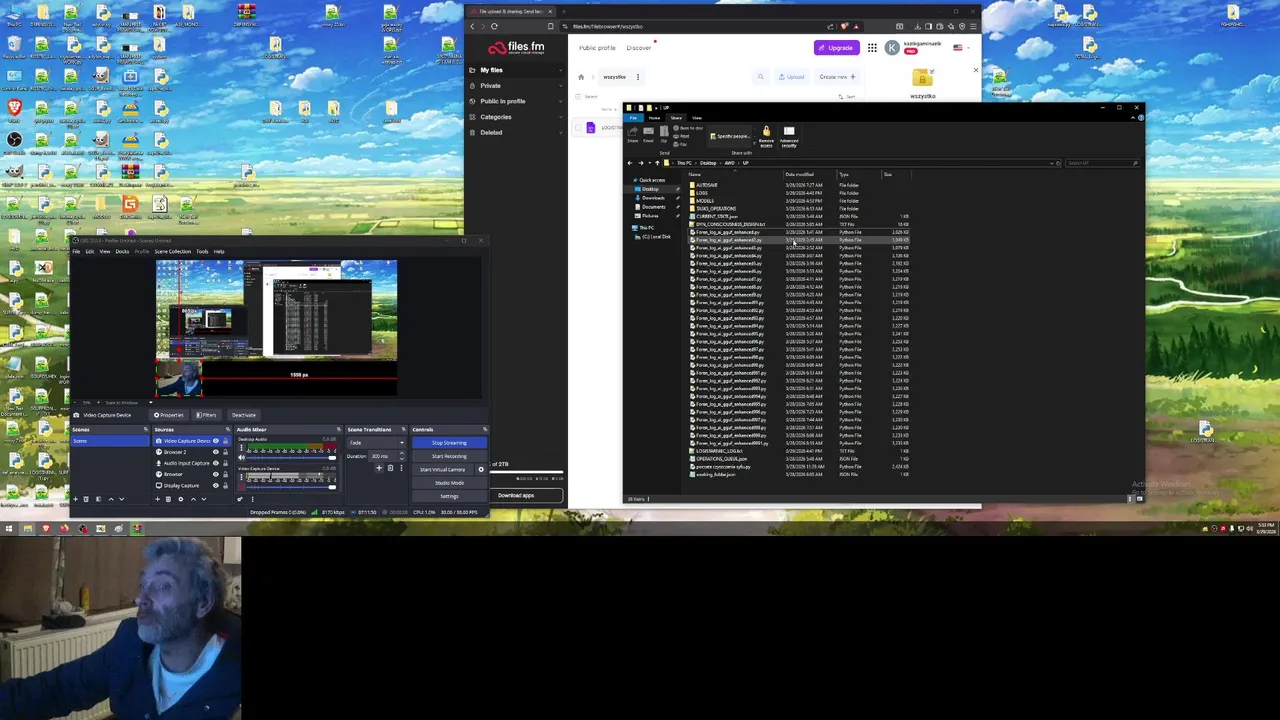
Task: Click the files.fm search magnifier icon
Action: (x=761, y=77)
